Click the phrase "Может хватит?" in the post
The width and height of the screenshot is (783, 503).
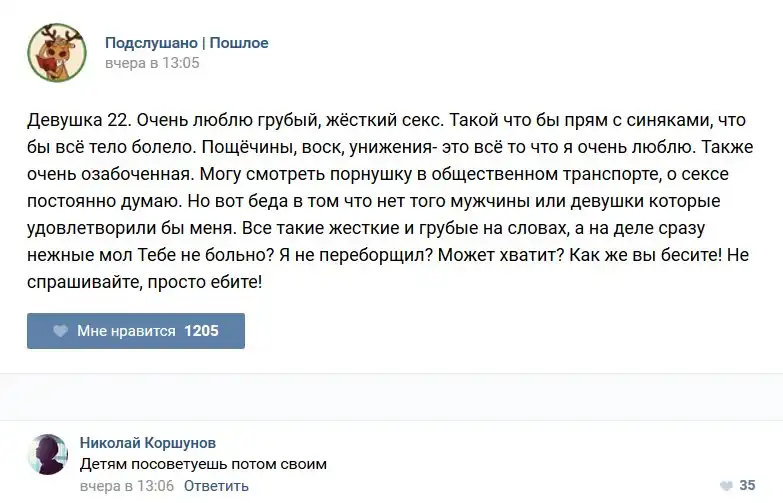507,255
